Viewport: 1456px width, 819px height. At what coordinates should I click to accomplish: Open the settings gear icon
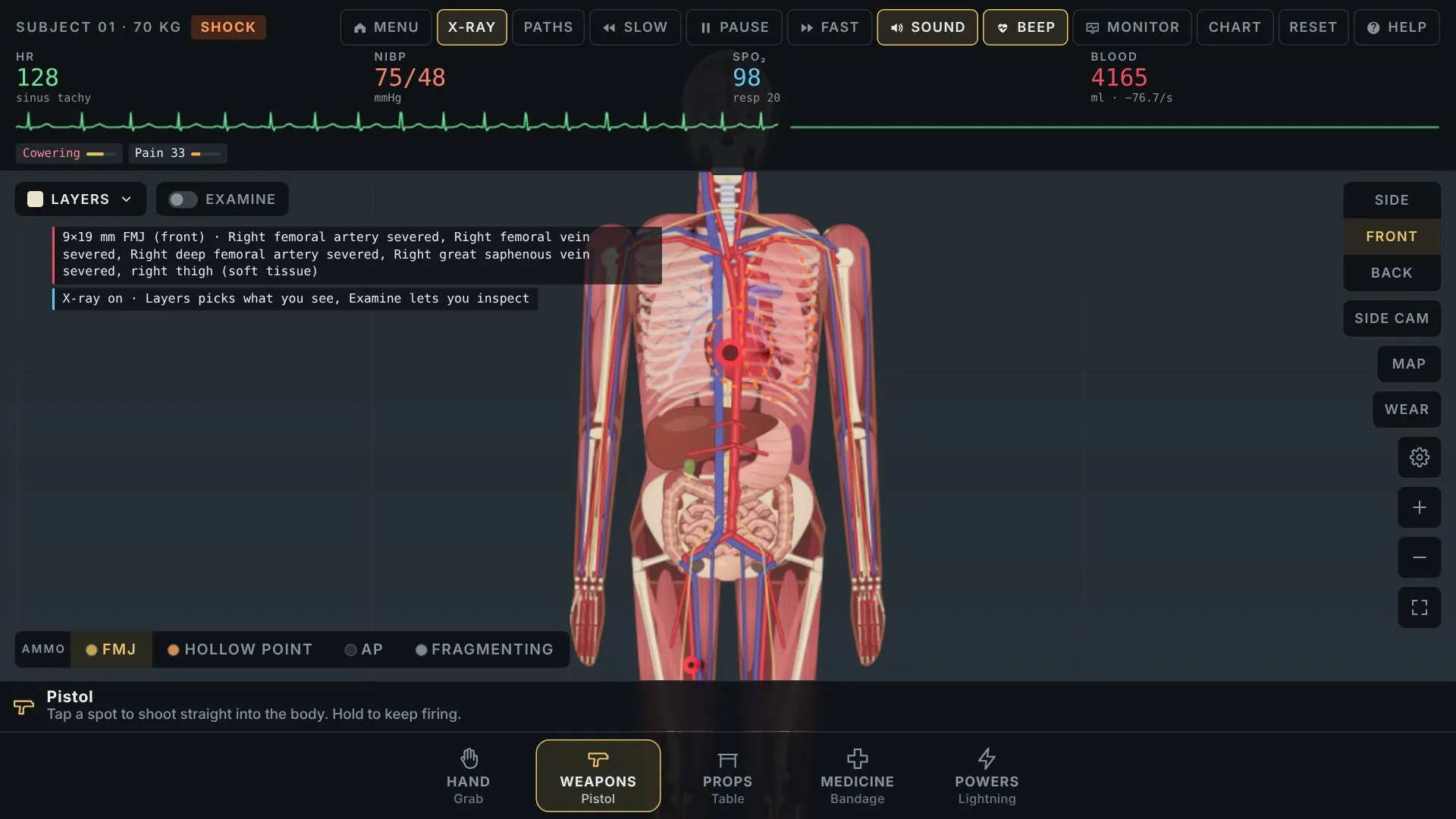pos(1419,457)
